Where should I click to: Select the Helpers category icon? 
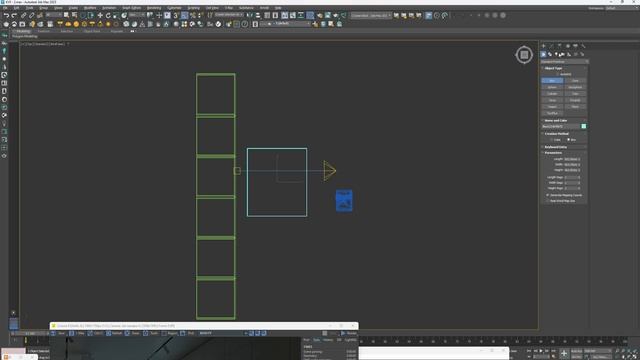tap(569, 54)
